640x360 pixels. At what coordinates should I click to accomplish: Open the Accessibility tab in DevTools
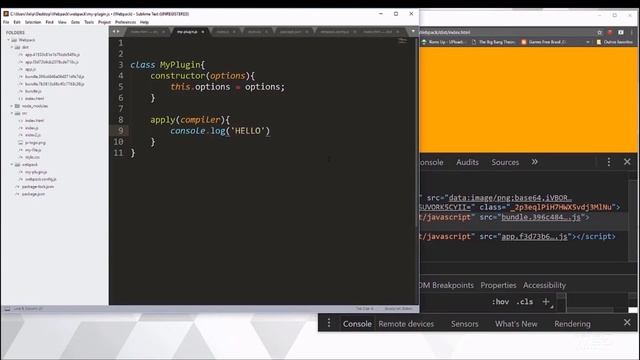point(544,285)
